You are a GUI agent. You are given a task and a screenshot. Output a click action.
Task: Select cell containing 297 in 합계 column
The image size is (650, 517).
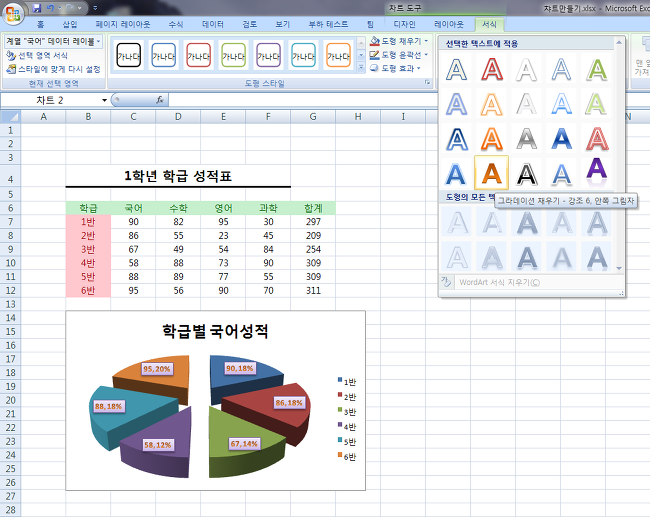313,222
